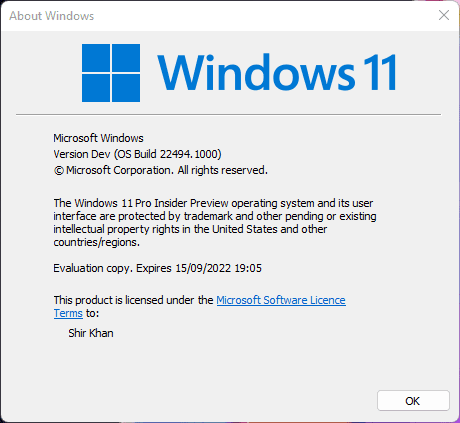This screenshot has width=460, height=423.
Task: Click the 'Evaluation copy. Expires 15/09/2022 19:05' text
Action: click(158, 268)
